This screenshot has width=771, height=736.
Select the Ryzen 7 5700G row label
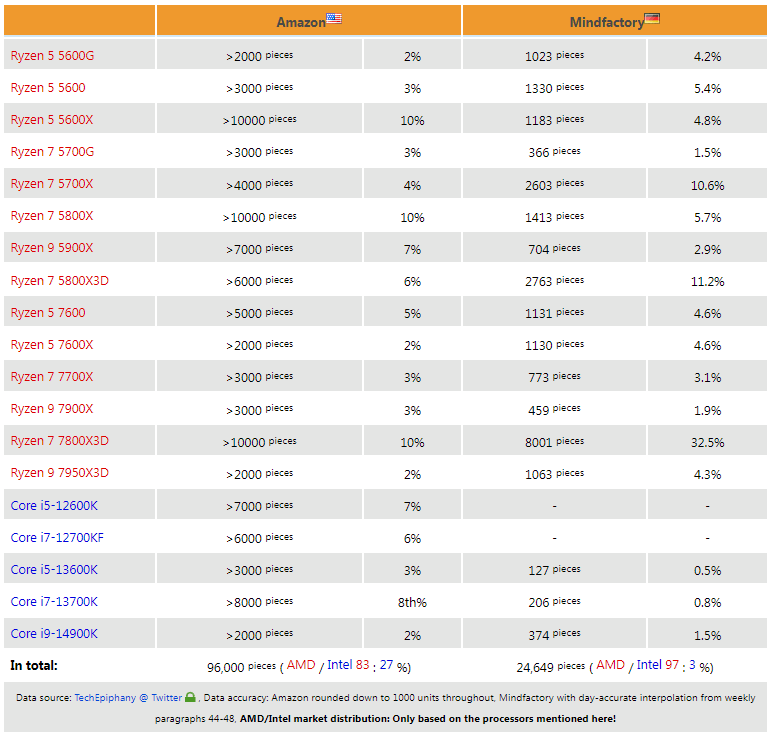tap(52, 151)
